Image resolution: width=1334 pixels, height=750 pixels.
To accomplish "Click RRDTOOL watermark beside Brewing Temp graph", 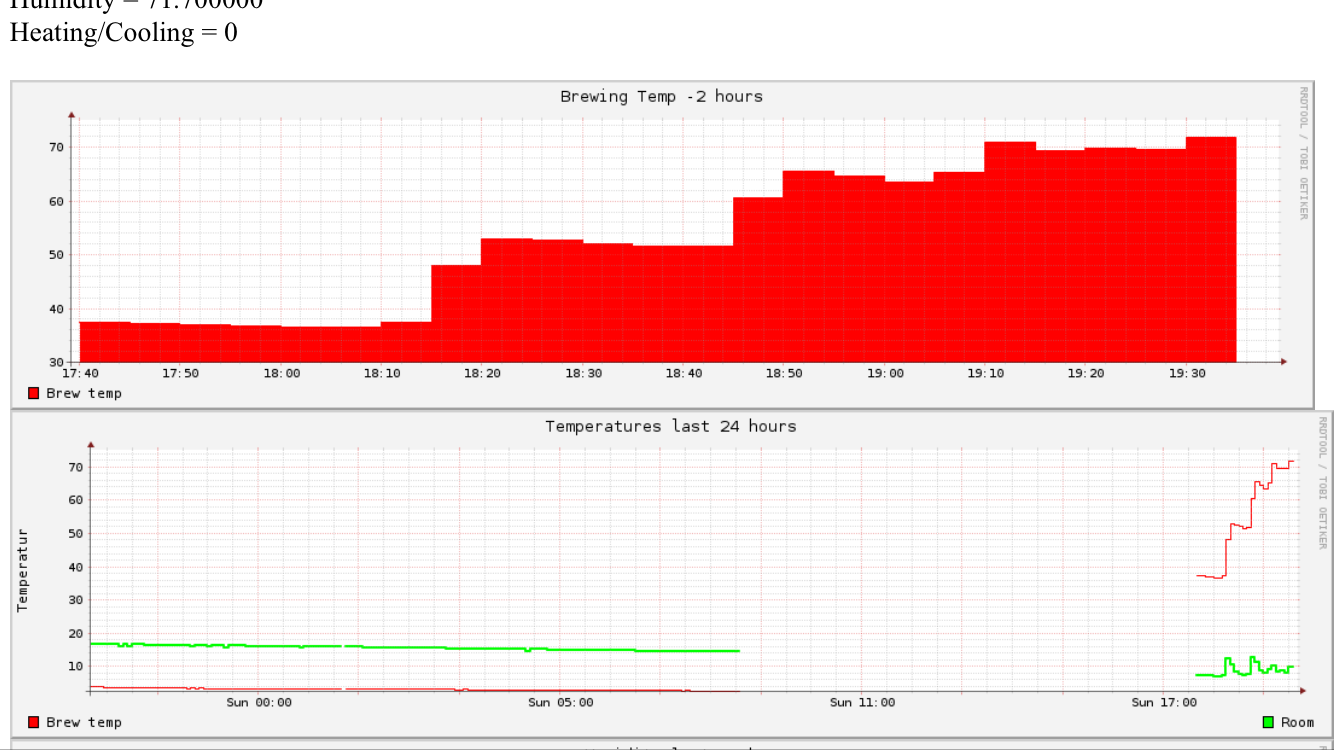I will click(1303, 152).
